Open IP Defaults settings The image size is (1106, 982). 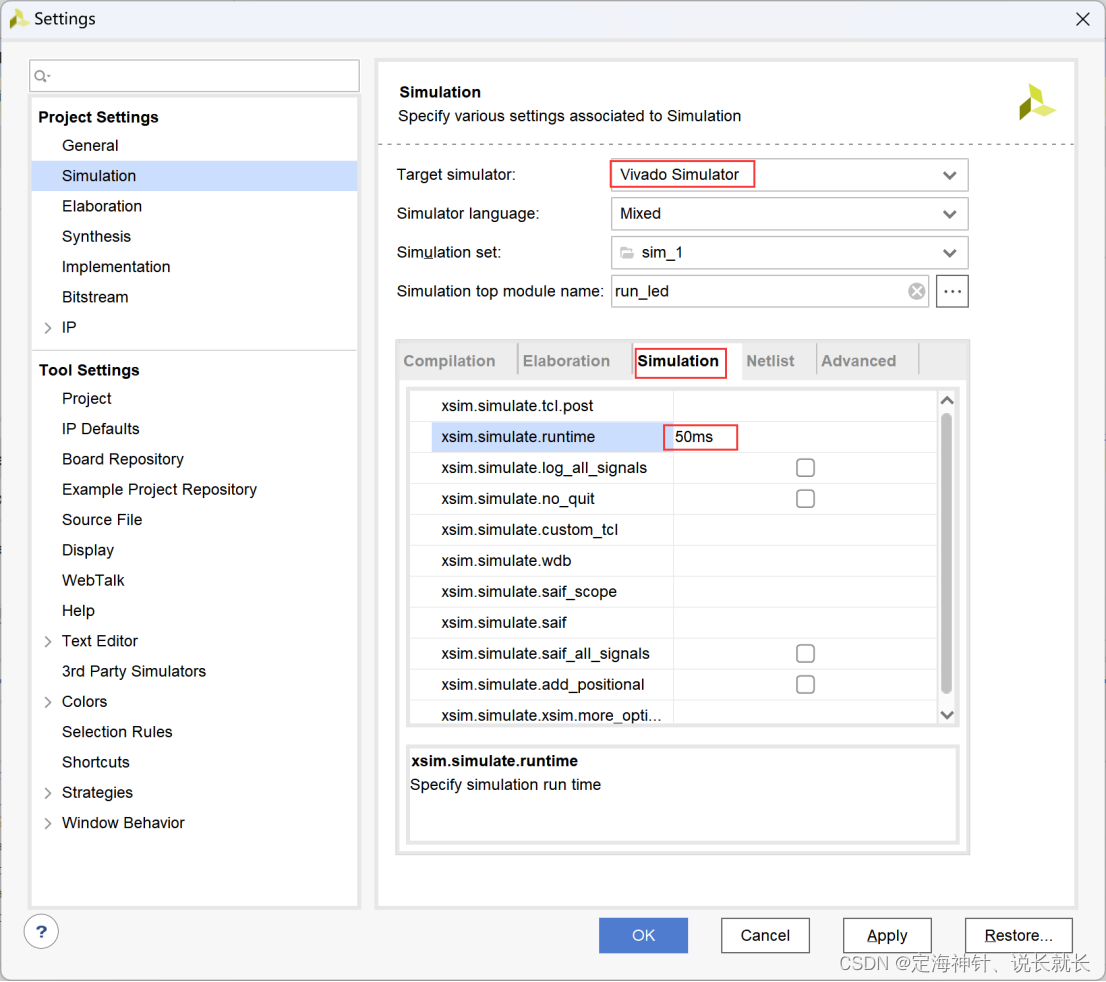(101, 430)
